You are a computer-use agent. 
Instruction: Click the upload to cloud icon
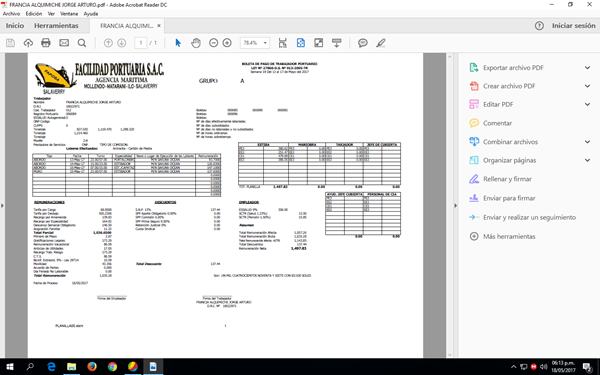click(28, 43)
